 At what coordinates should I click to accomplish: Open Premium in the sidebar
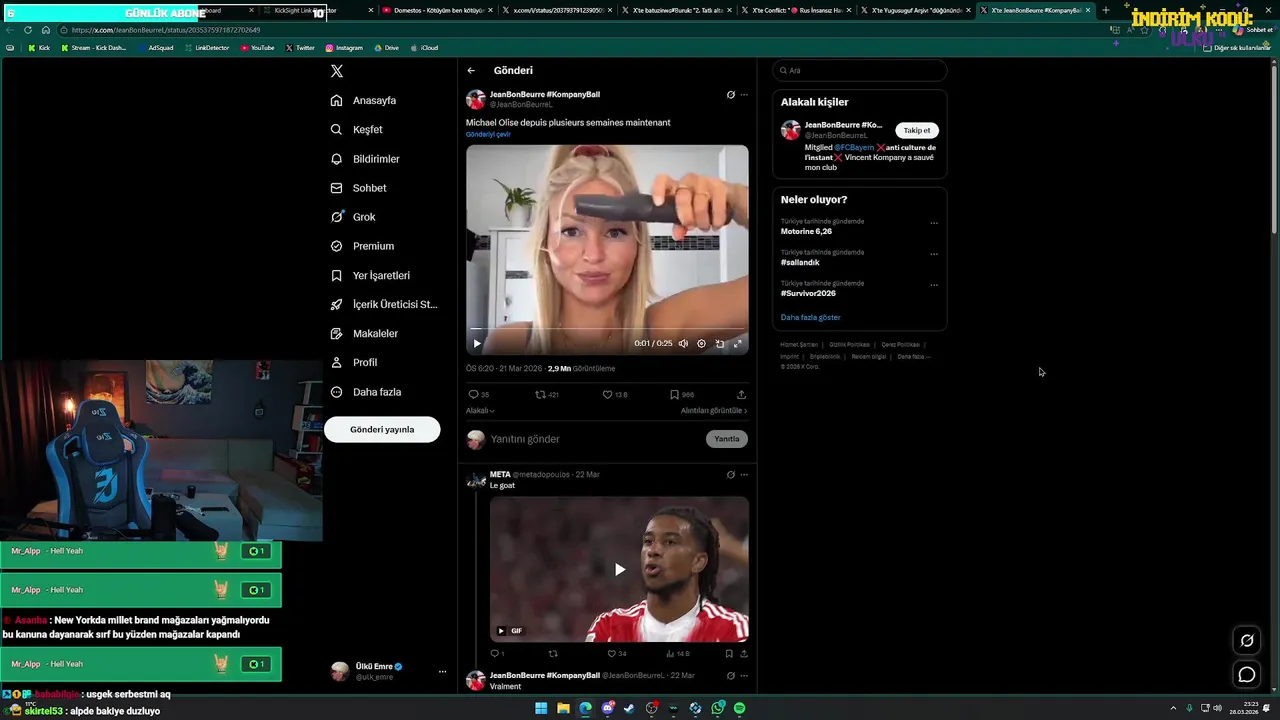(362, 246)
